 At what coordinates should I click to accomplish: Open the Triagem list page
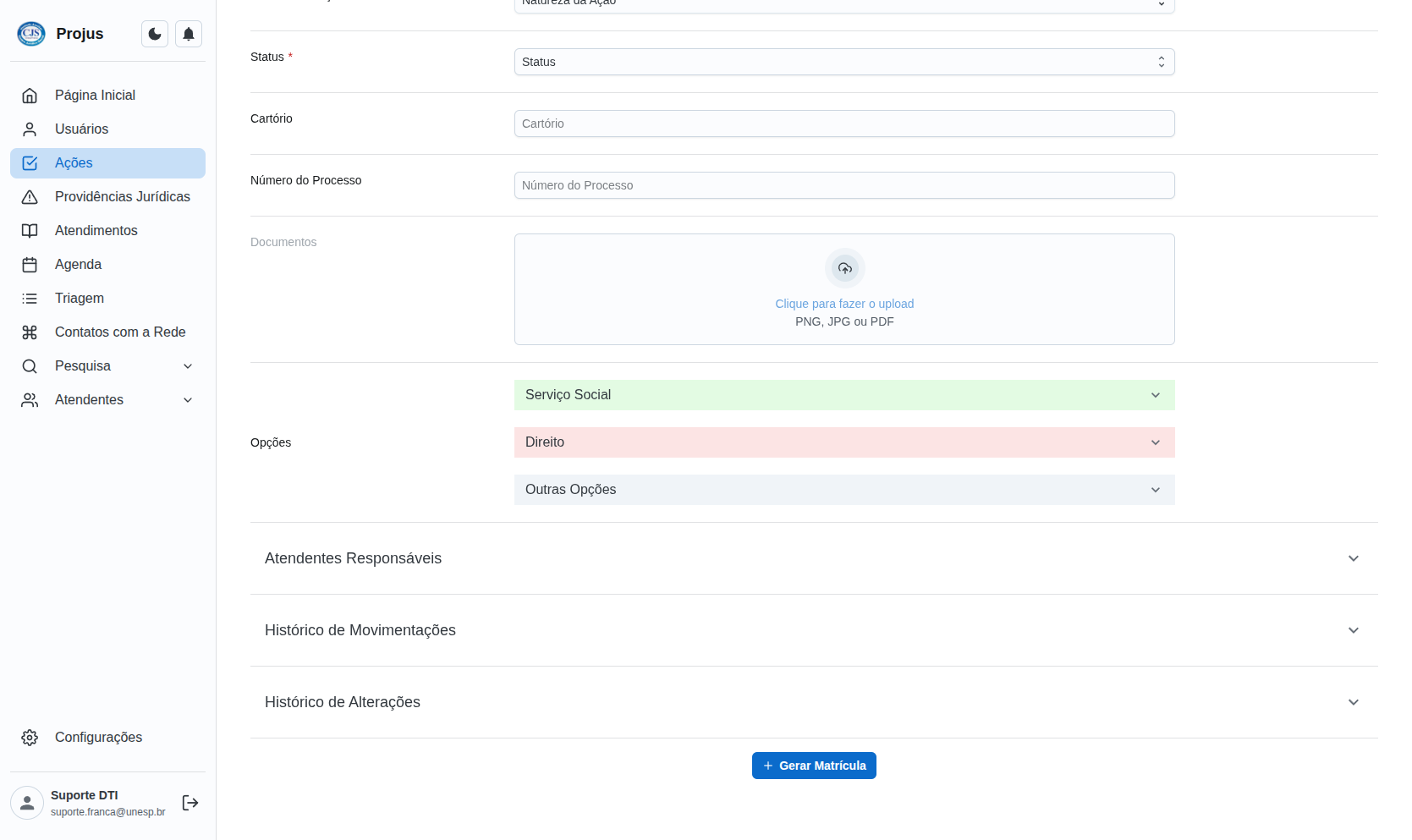80,299
